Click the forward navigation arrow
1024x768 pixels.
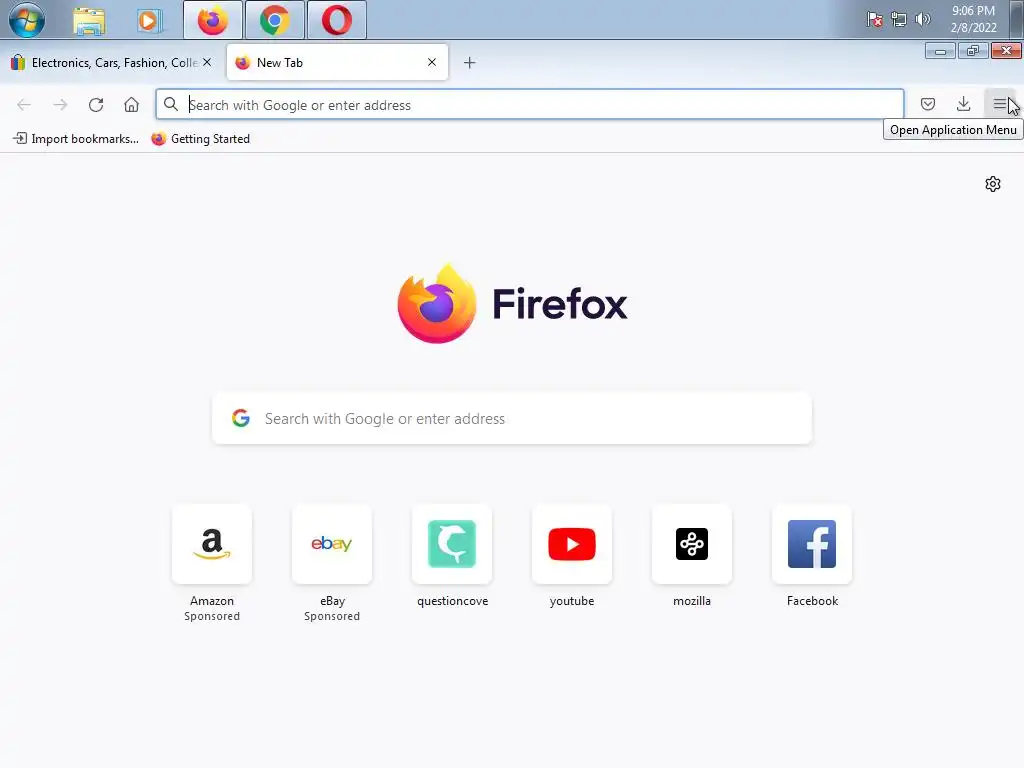tap(60, 104)
